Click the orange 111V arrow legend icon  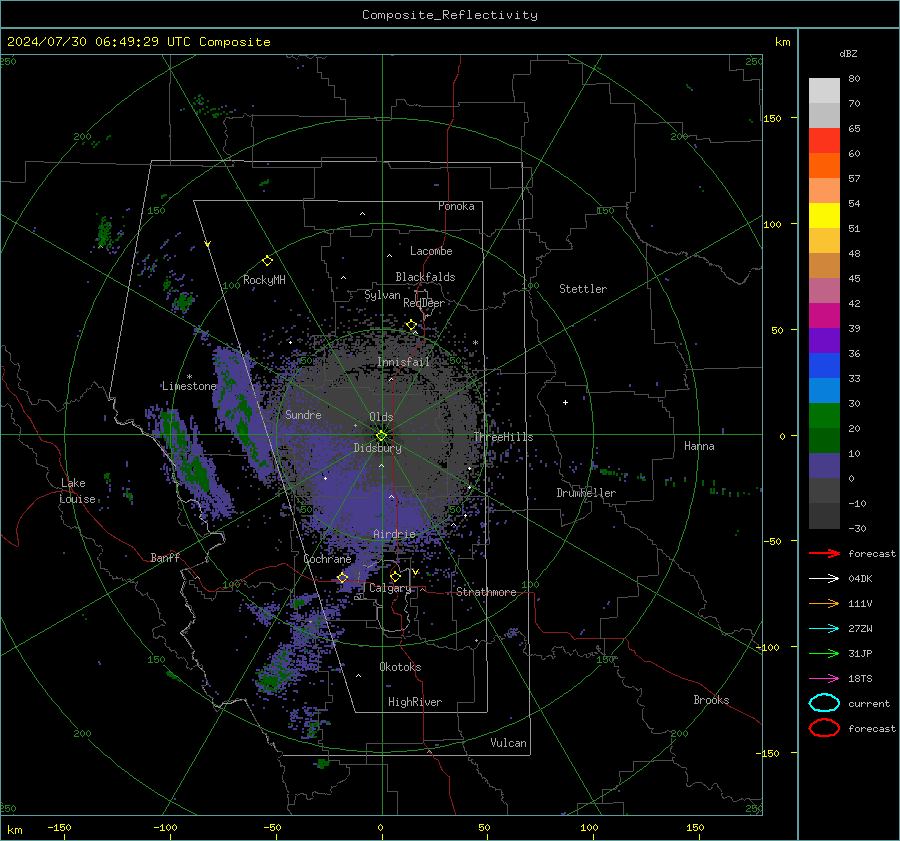point(824,603)
